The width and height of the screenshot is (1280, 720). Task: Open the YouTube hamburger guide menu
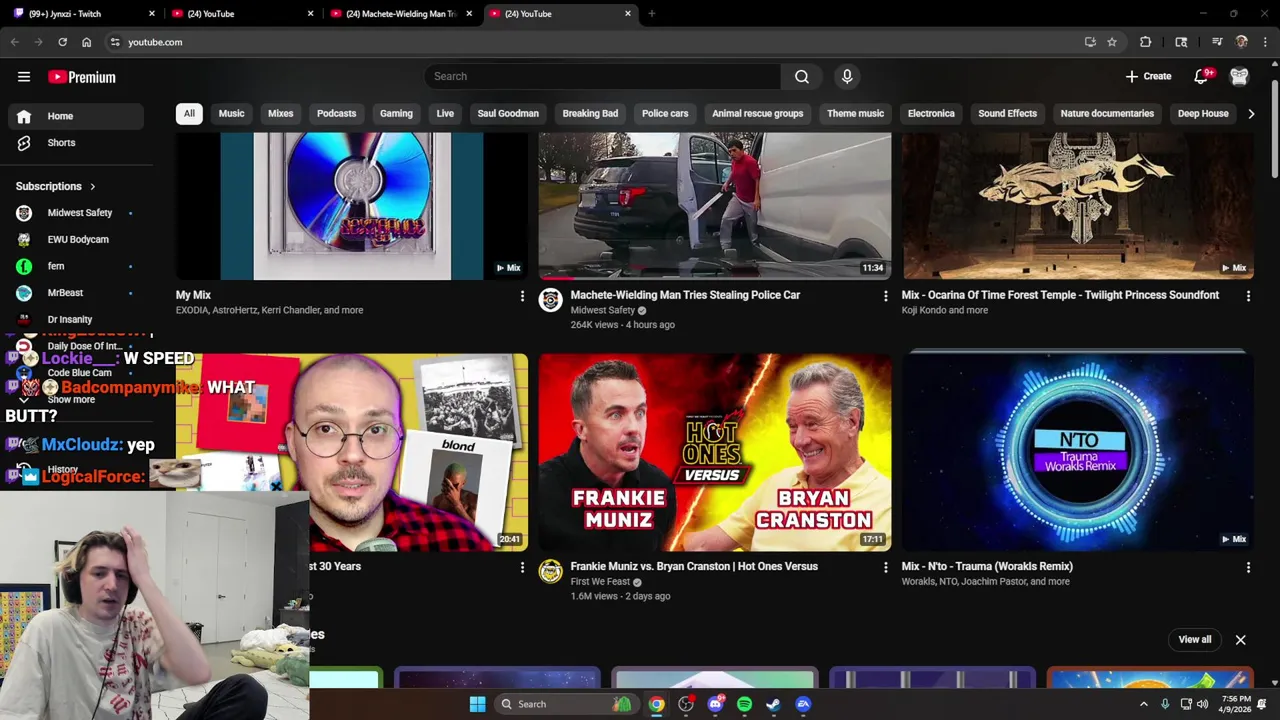pyautogui.click(x=24, y=77)
